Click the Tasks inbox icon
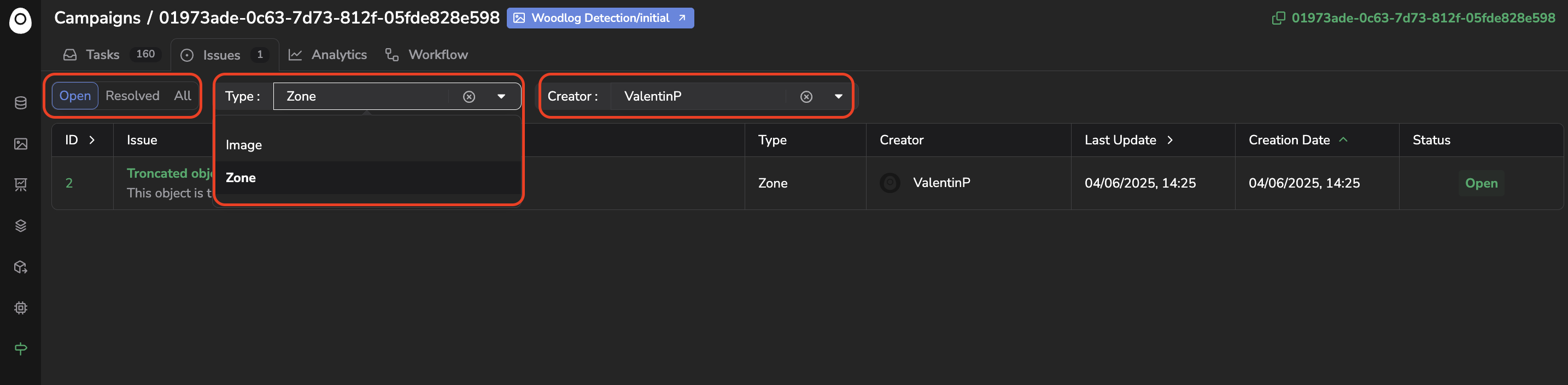The height and width of the screenshot is (385, 1568). 70,55
